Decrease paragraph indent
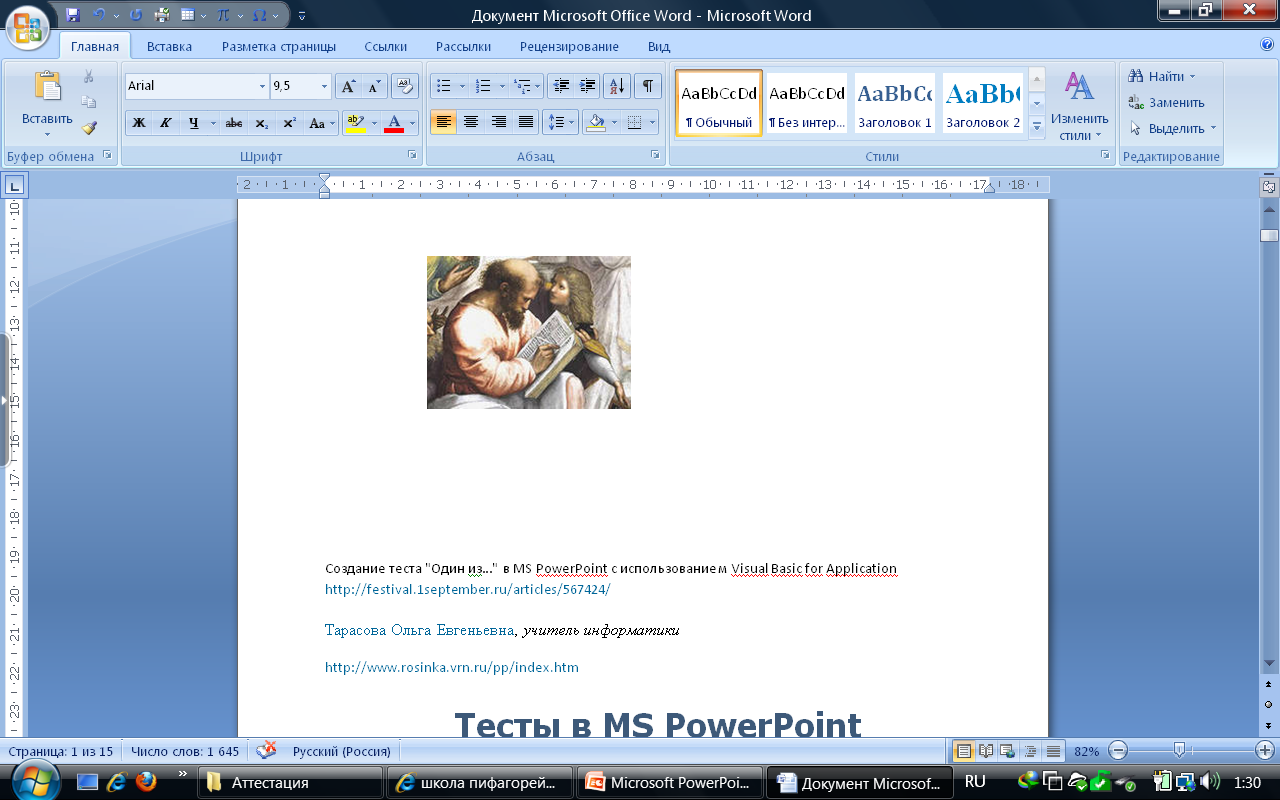The height and width of the screenshot is (800, 1280). click(x=561, y=86)
